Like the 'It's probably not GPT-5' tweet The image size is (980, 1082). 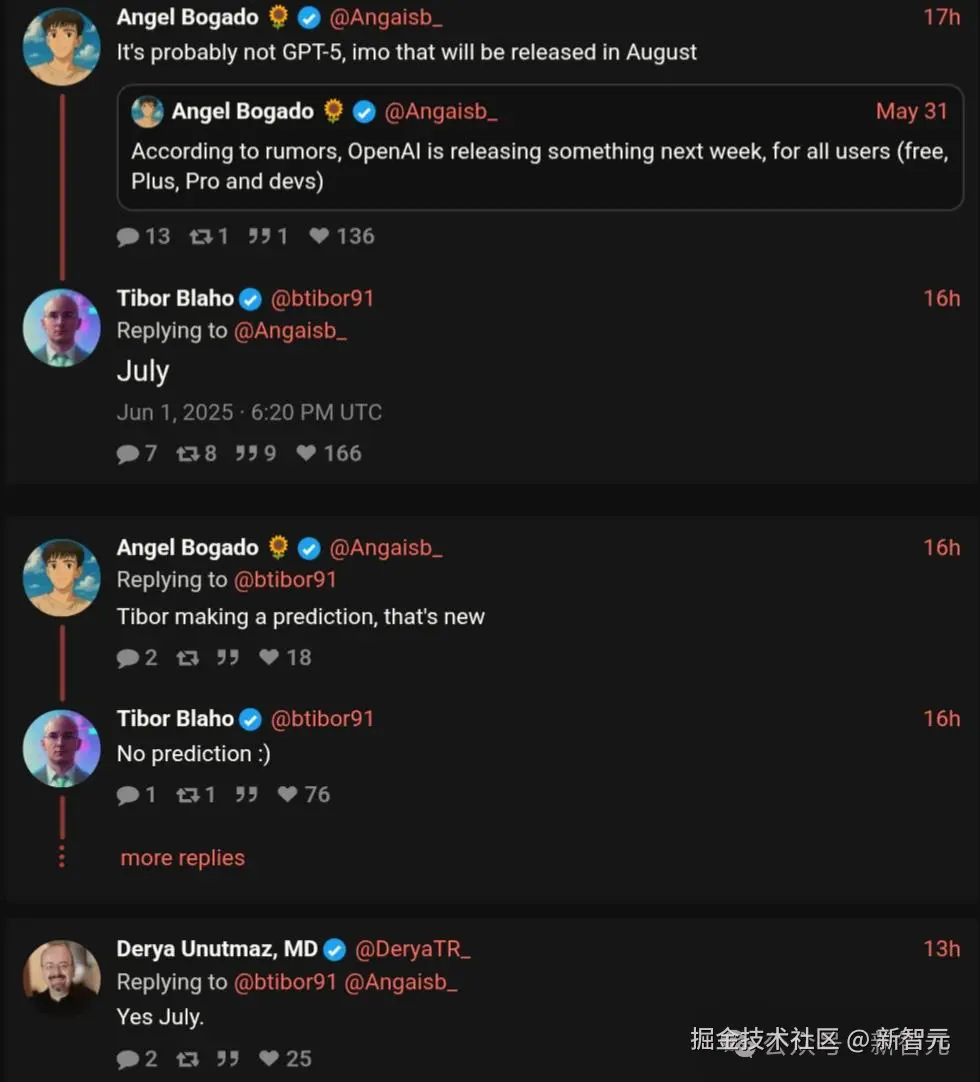click(x=320, y=237)
